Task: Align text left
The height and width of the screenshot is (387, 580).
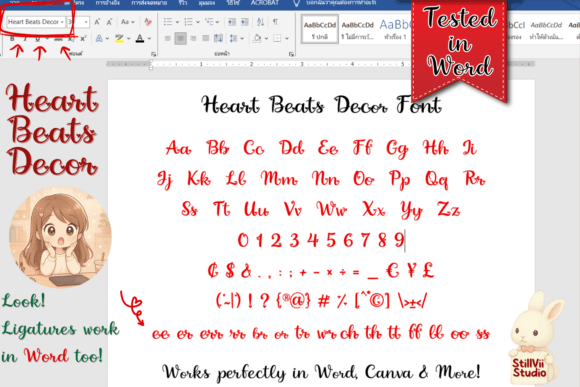Action: click(168, 38)
